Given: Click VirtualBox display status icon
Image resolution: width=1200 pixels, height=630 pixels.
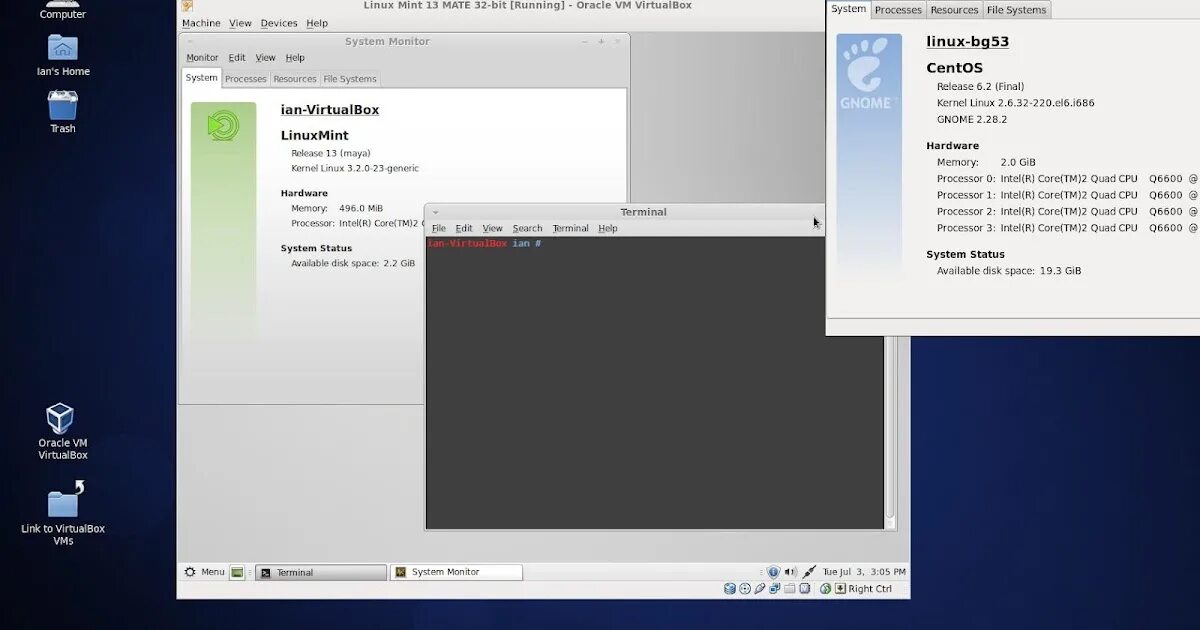Looking at the screenshot, I should pyautogui.click(x=805, y=589).
